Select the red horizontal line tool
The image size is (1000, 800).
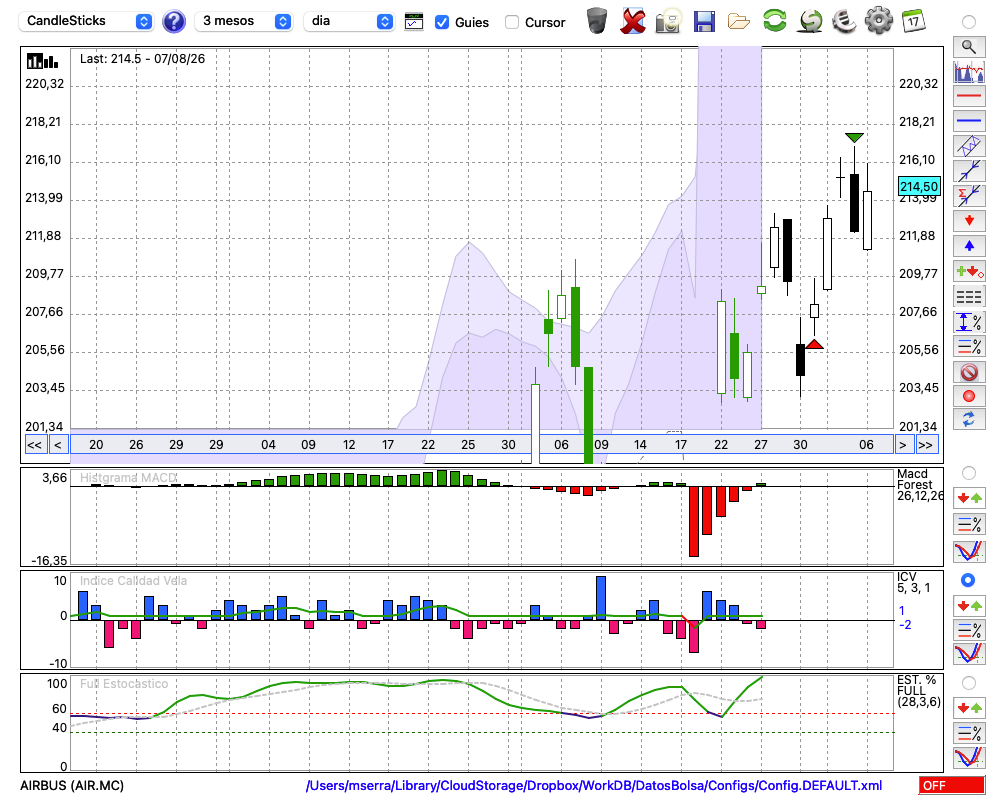[969, 96]
